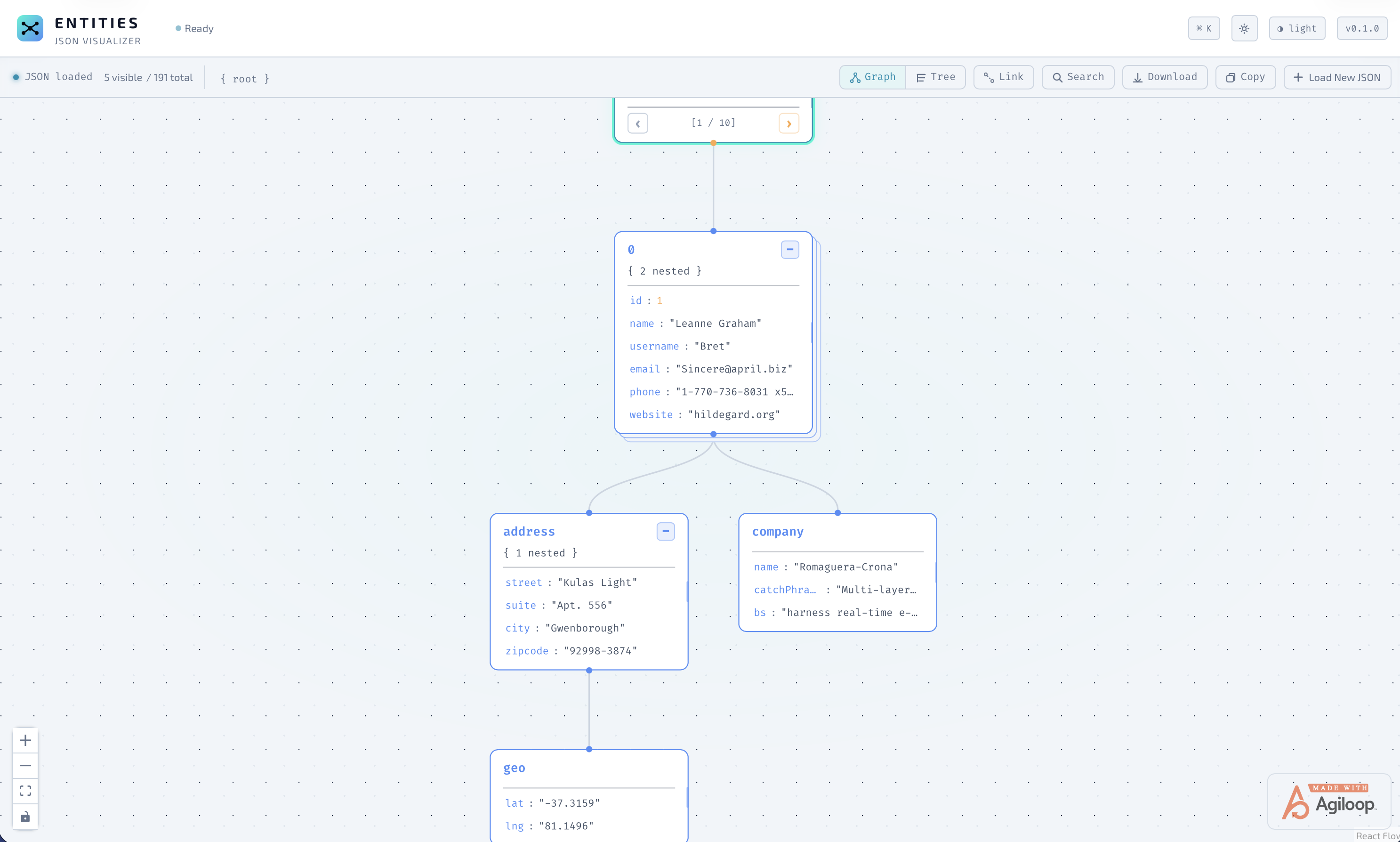This screenshot has width=1400, height=842.
Task: Download the JSON file
Action: 1164,77
